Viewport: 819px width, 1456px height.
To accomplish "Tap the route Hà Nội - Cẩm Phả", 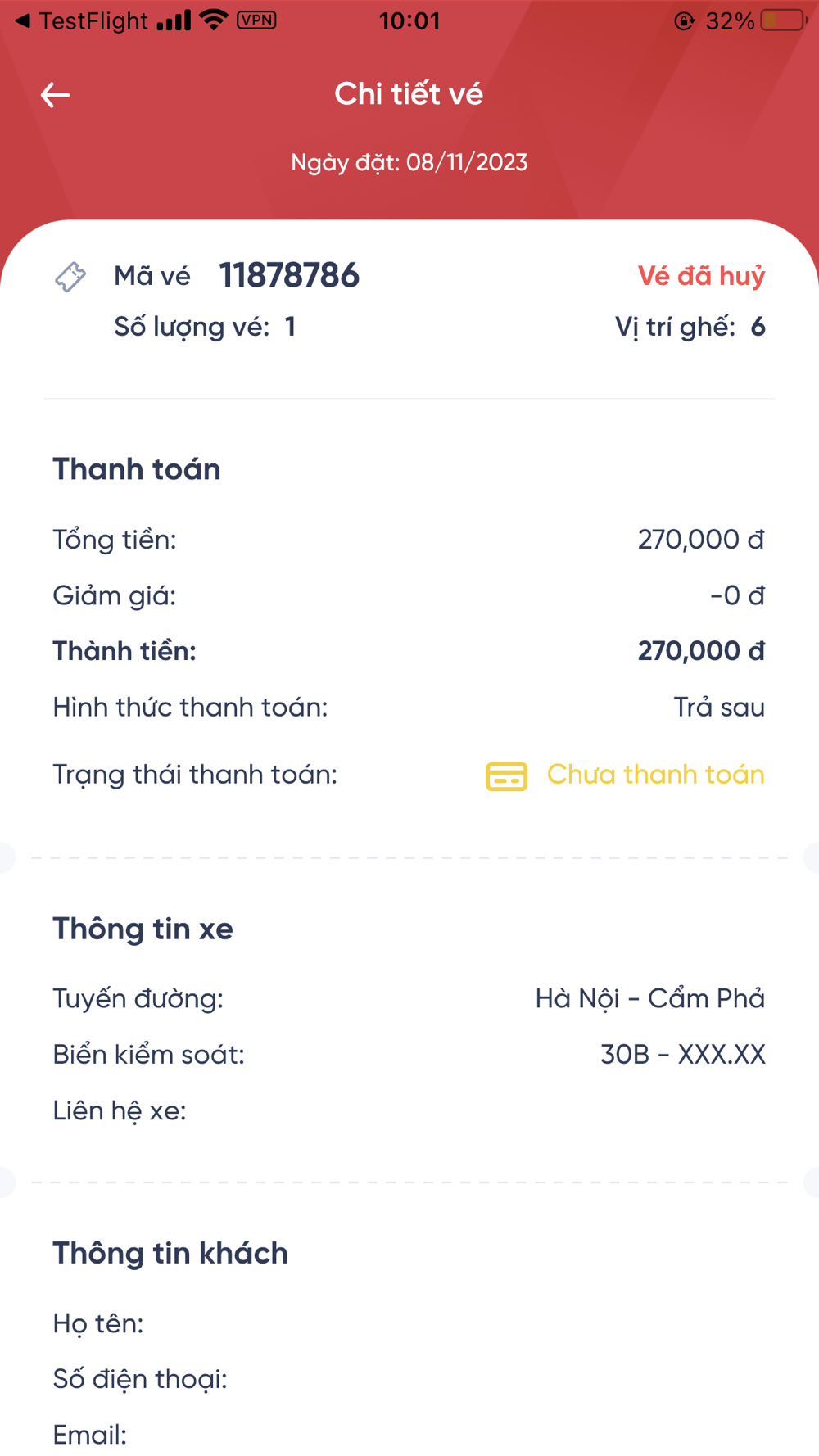I will (650, 998).
